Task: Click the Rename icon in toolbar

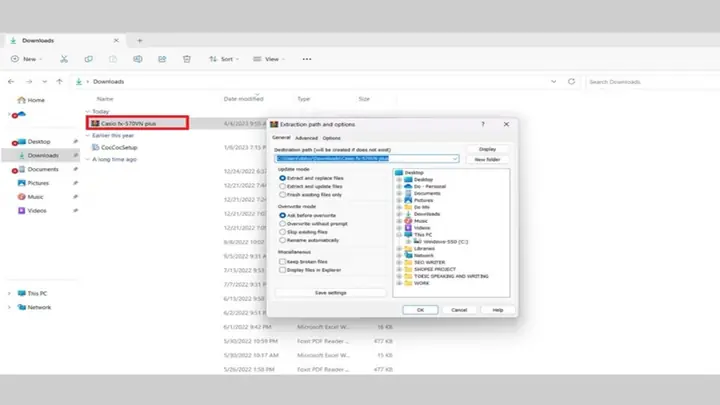Action: tap(138, 59)
